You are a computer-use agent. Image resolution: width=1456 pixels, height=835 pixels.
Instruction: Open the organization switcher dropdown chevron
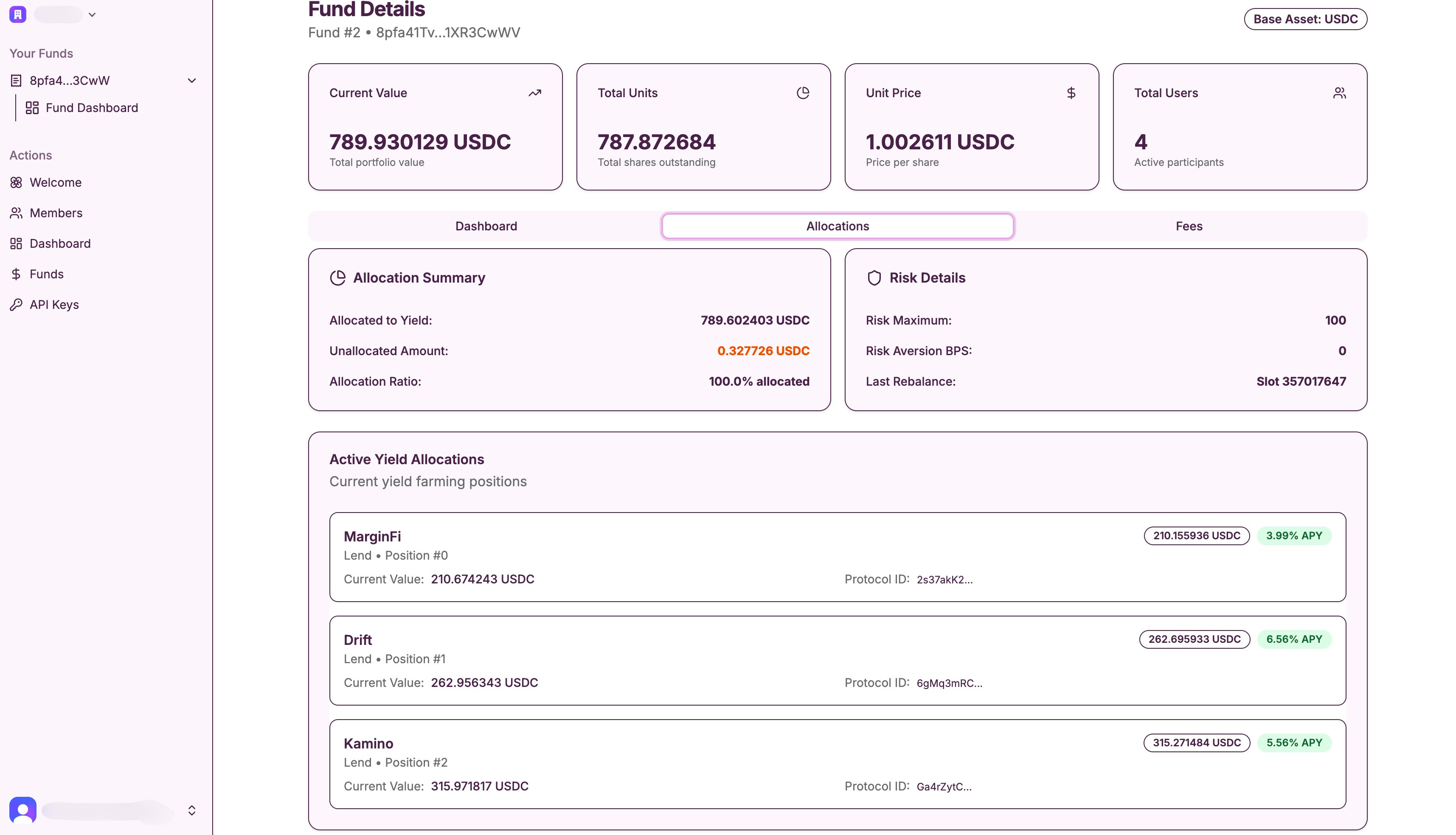click(92, 15)
